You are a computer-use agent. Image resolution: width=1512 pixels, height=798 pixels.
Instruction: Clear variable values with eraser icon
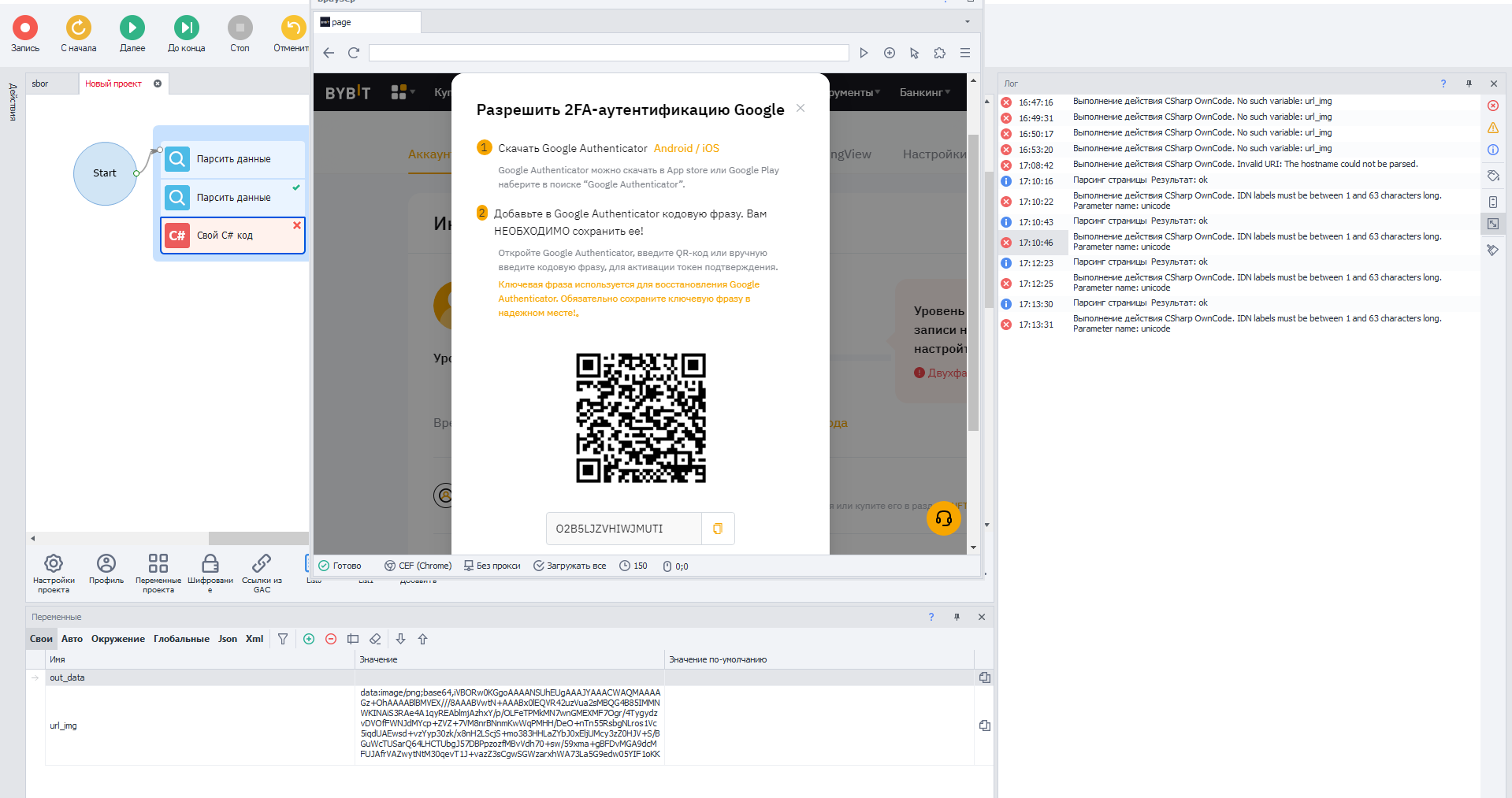375,639
